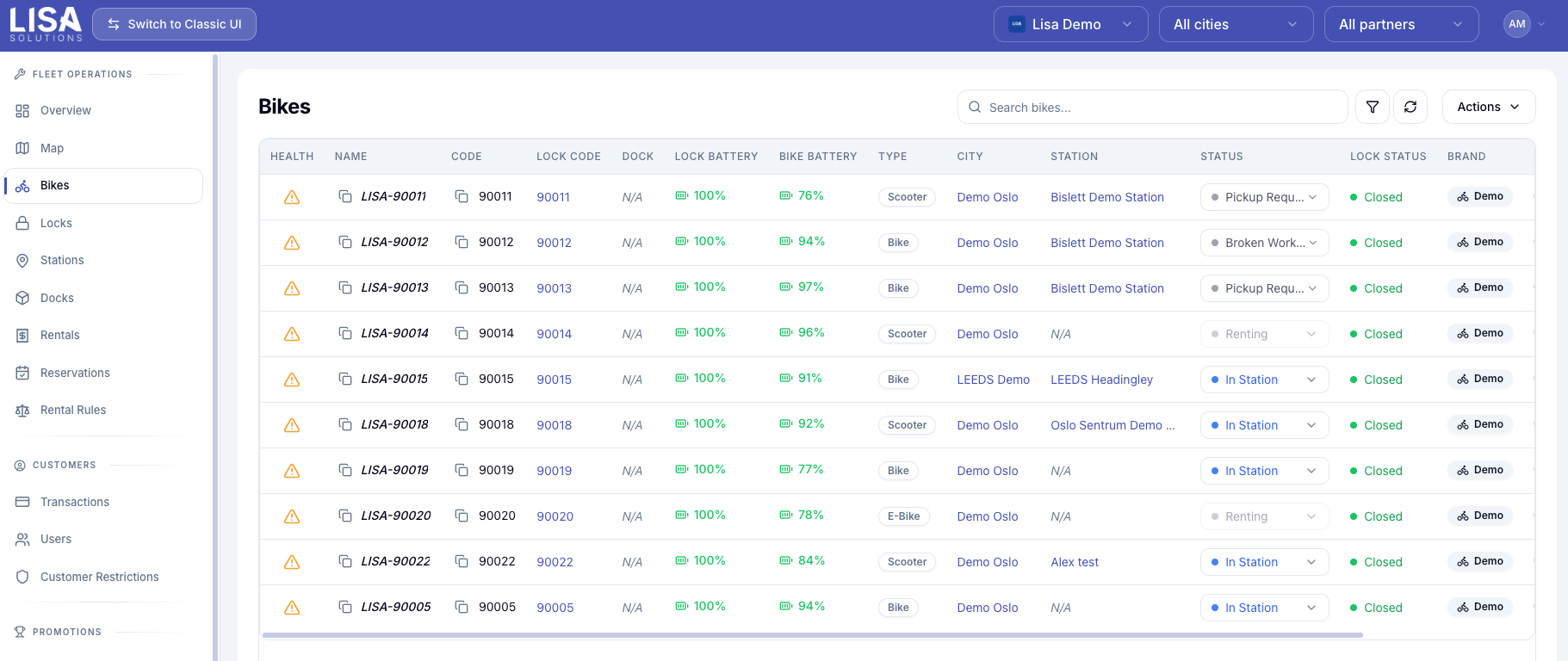The width and height of the screenshot is (1568, 661).
Task: Click health warning icon for LISA-90018
Action: (292, 425)
